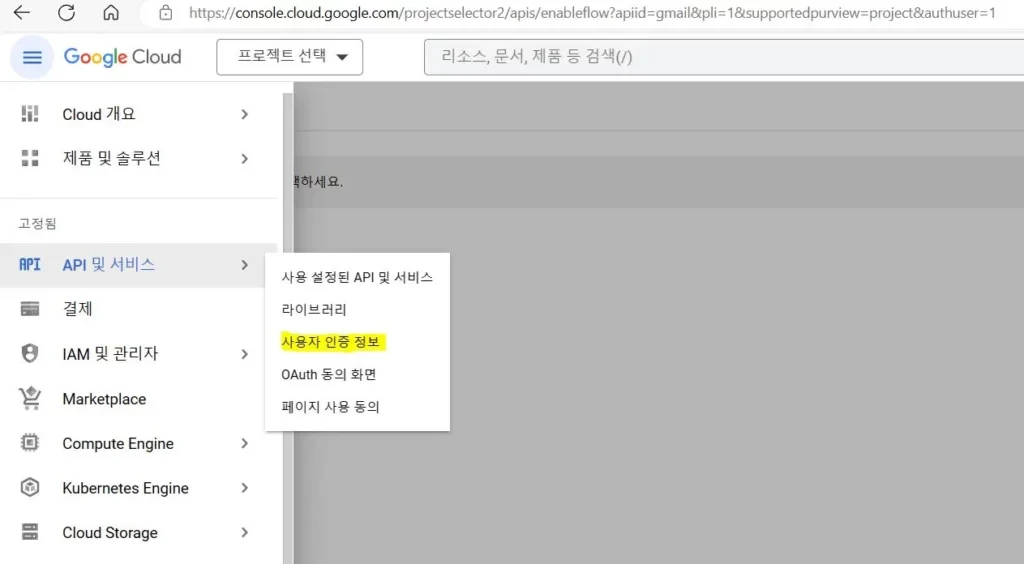This screenshot has height=564, width=1024.
Task: Choose 사용자 인증 정보 submenu item
Action: tap(330, 342)
